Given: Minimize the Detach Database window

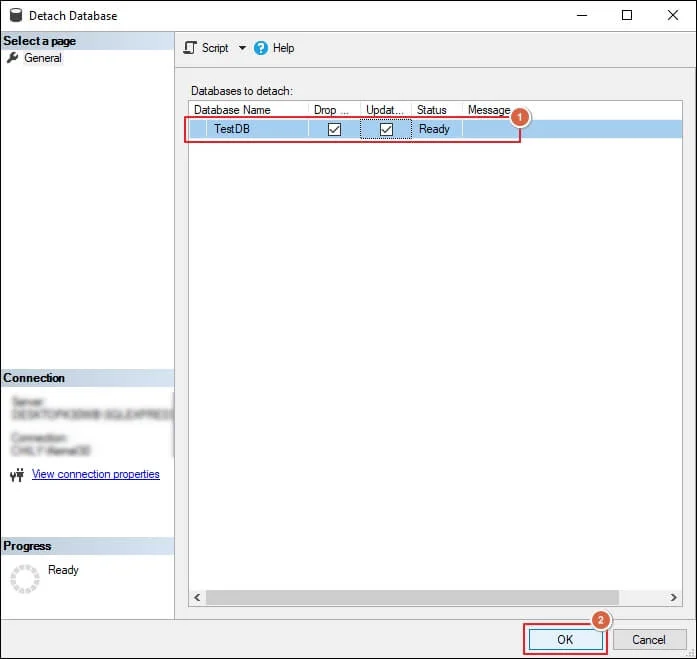Looking at the screenshot, I should tap(582, 16).
